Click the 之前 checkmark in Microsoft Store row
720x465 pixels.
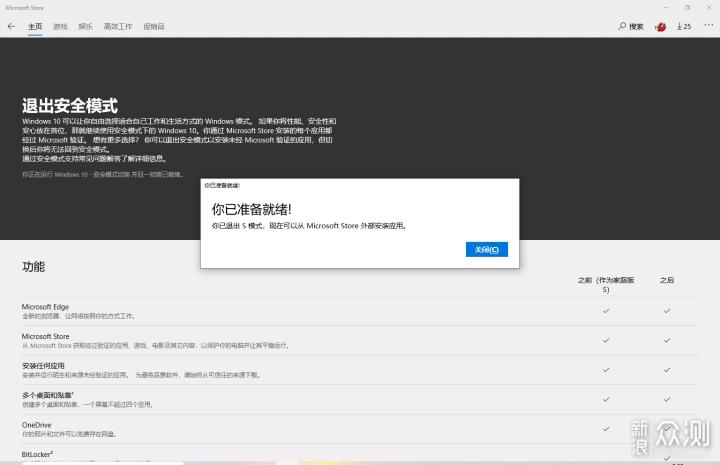click(606, 340)
